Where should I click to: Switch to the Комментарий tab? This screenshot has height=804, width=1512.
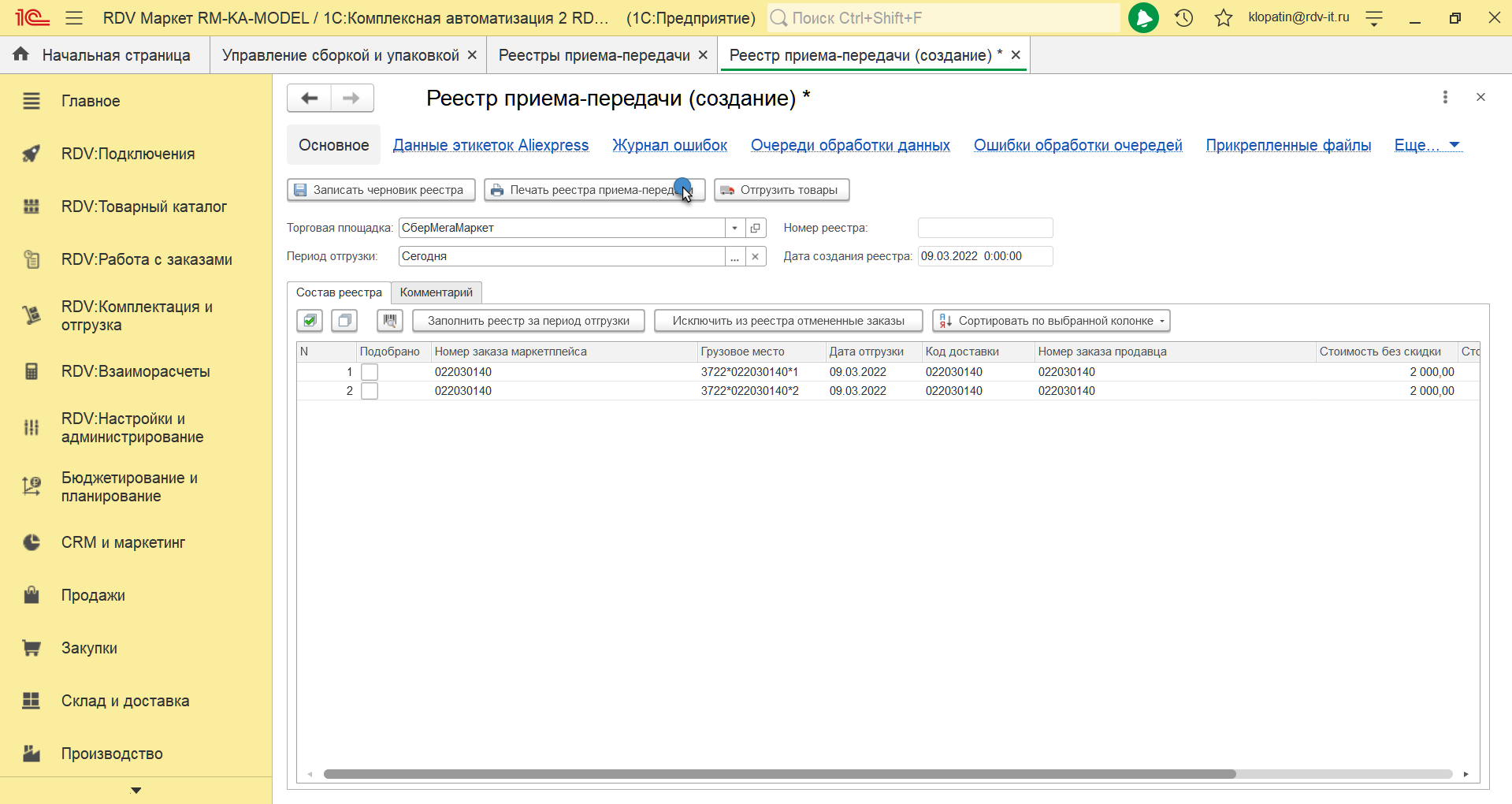(x=436, y=292)
